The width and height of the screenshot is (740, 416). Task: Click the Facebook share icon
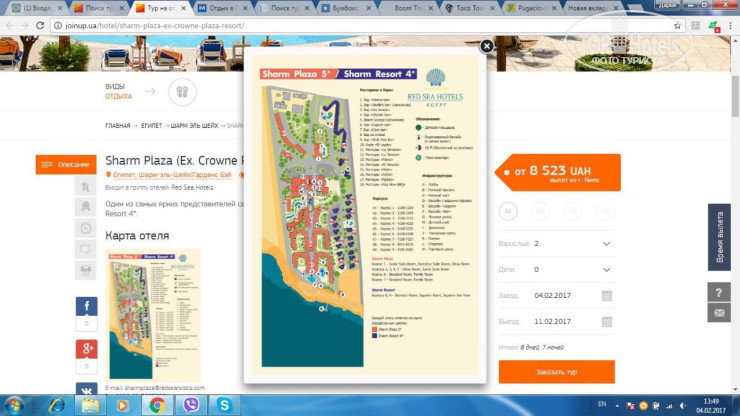[x=86, y=307]
